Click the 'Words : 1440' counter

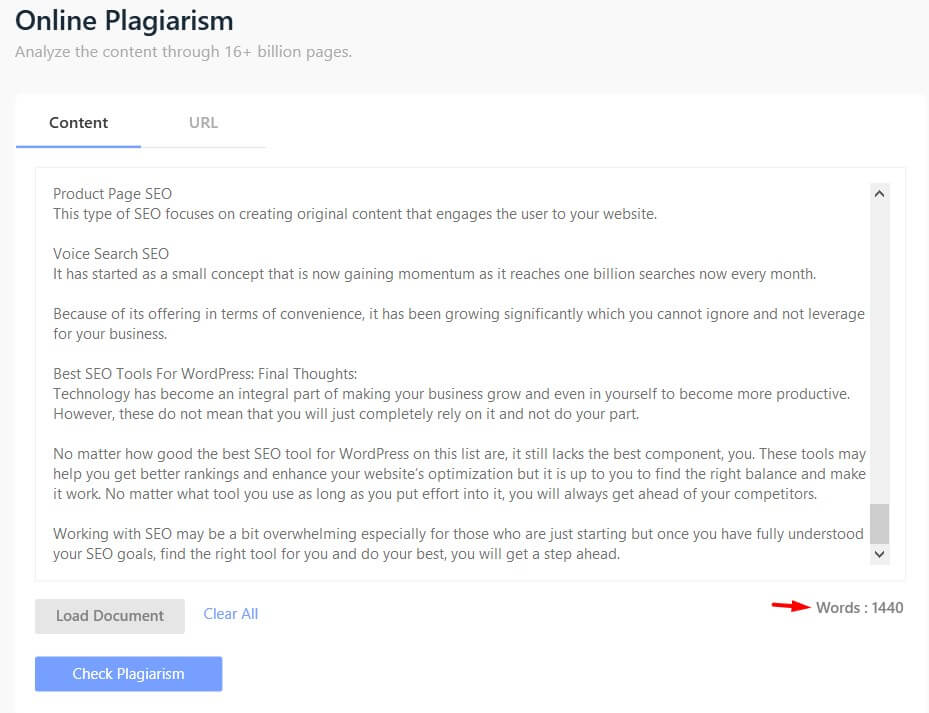[859, 608]
